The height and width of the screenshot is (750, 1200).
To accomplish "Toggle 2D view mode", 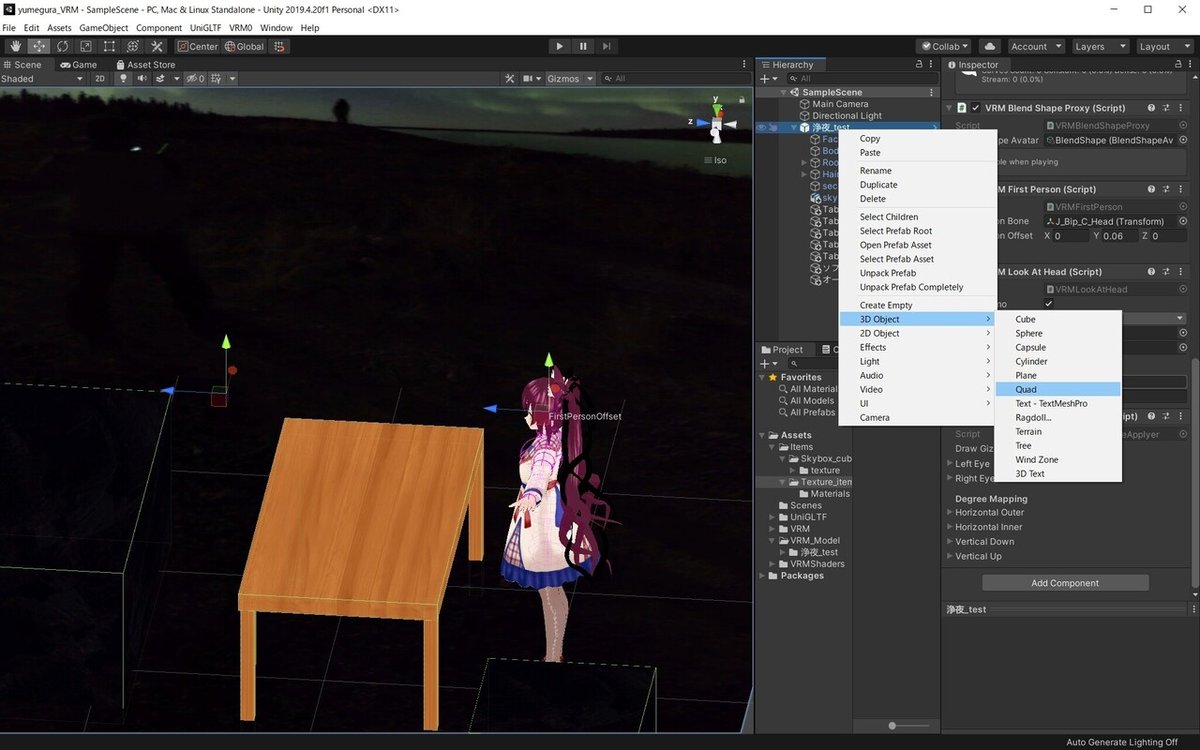I will point(100,78).
